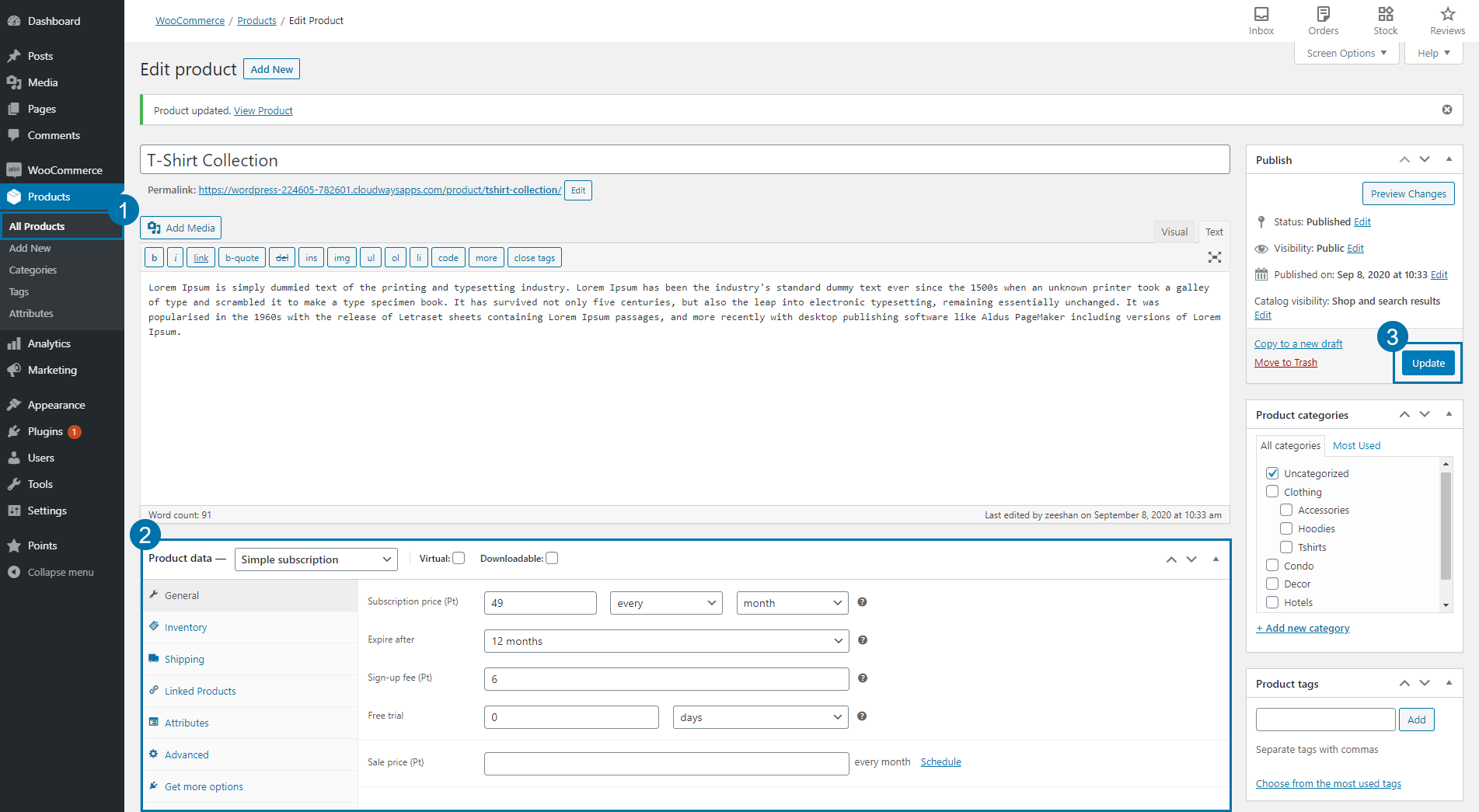Move Product data panel up arrow
The width and height of the screenshot is (1479, 812).
click(x=1171, y=559)
